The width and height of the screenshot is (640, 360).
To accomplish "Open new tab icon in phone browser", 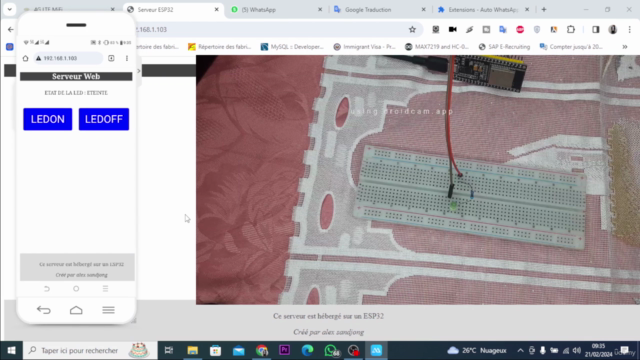I will 111,58.
